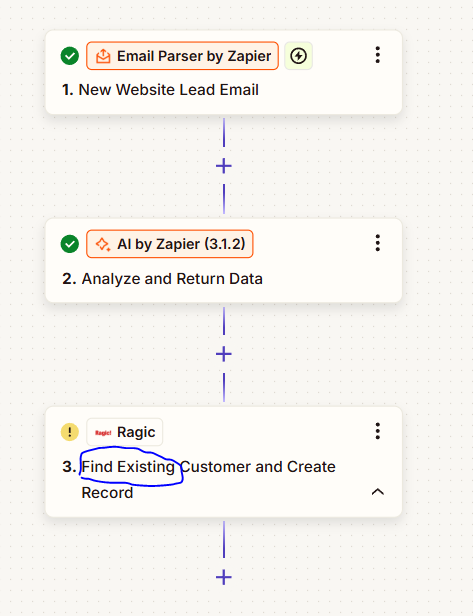This screenshot has height=616, width=473.
Task: Select the AI by Zapier (3.1.2) badge
Action: [170, 244]
